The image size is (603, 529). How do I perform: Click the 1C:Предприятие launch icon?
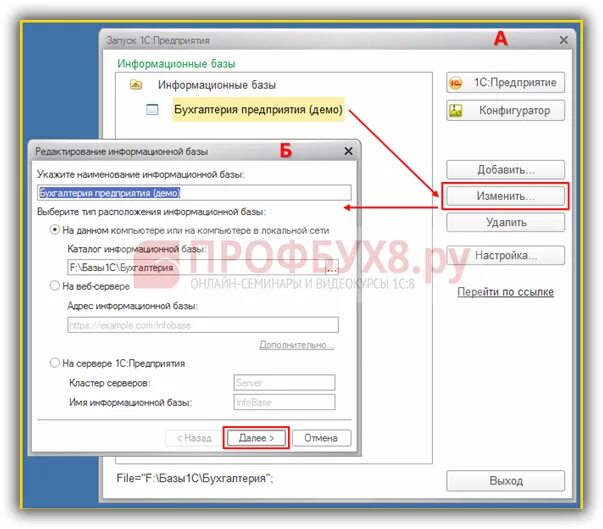pyautogui.click(x=456, y=83)
